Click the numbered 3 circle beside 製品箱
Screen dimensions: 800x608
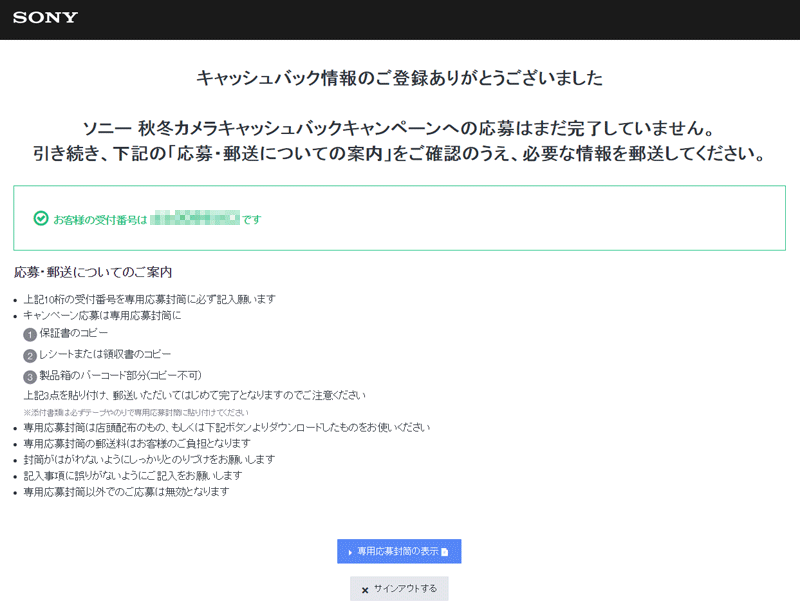30,377
